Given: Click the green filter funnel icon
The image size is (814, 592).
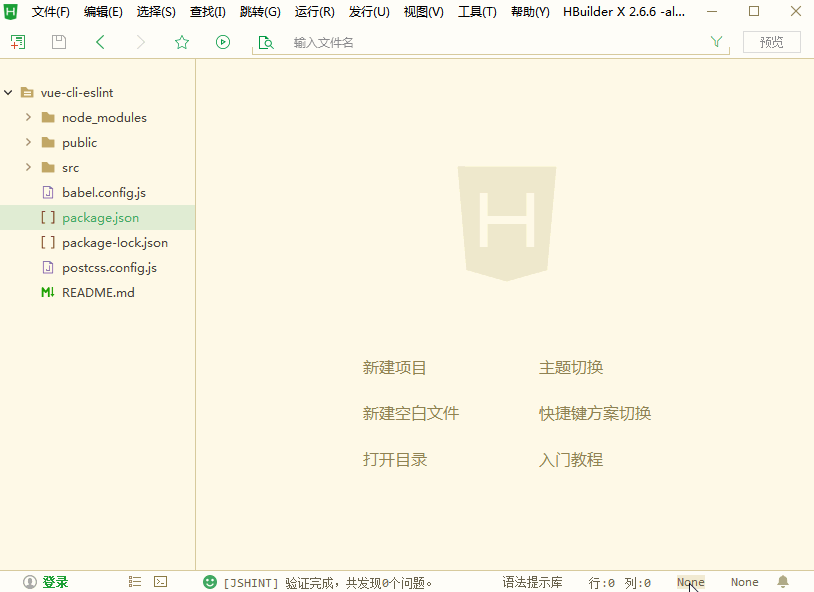Looking at the screenshot, I should (716, 42).
